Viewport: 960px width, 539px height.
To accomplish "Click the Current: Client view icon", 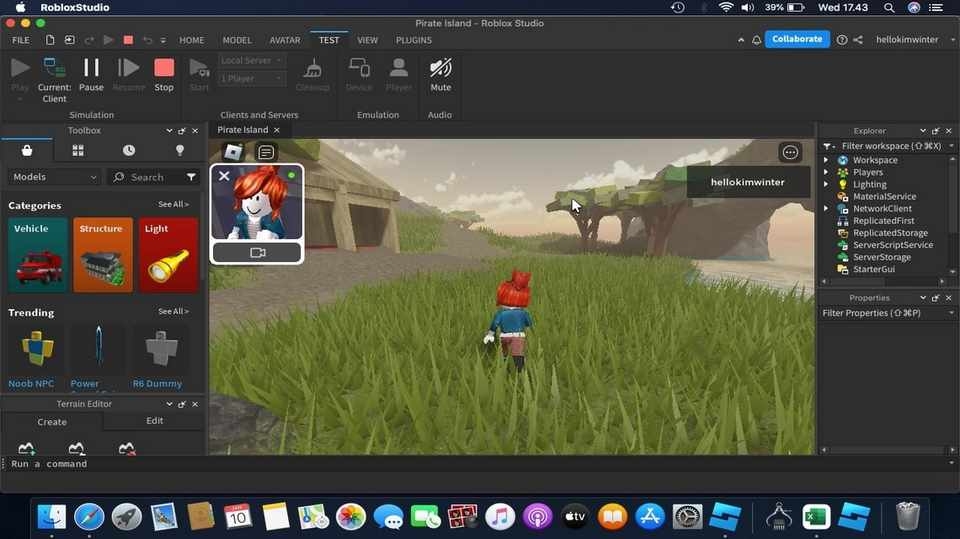I will pyautogui.click(x=54, y=69).
